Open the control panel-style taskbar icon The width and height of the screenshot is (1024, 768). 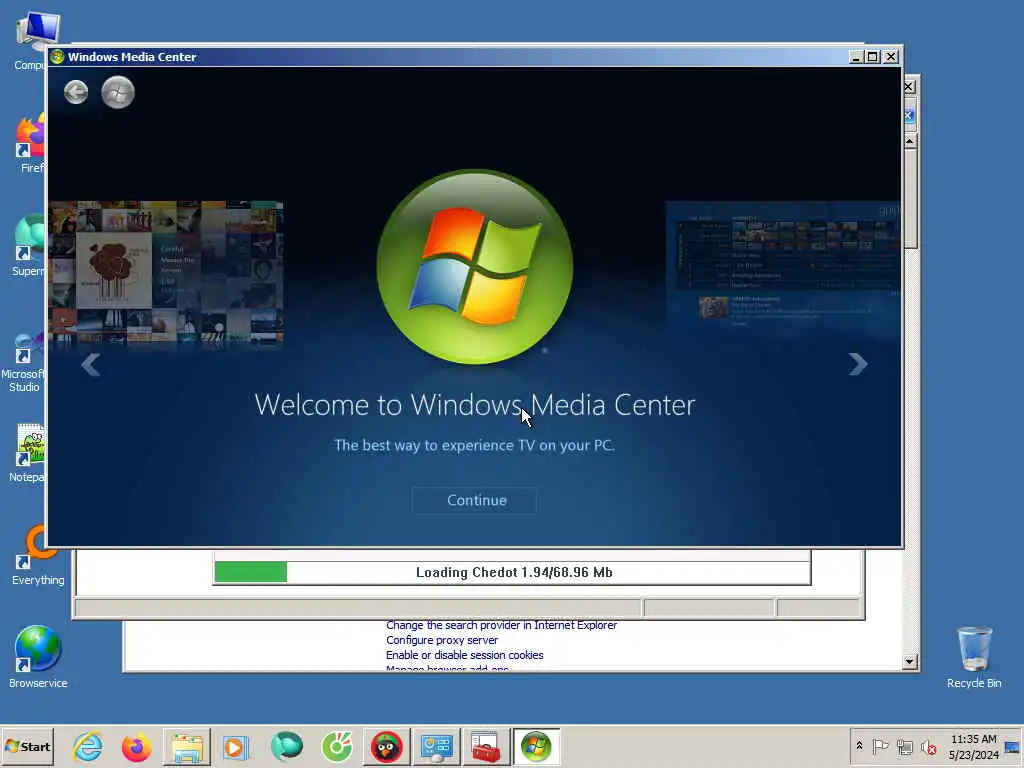(436, 746)
